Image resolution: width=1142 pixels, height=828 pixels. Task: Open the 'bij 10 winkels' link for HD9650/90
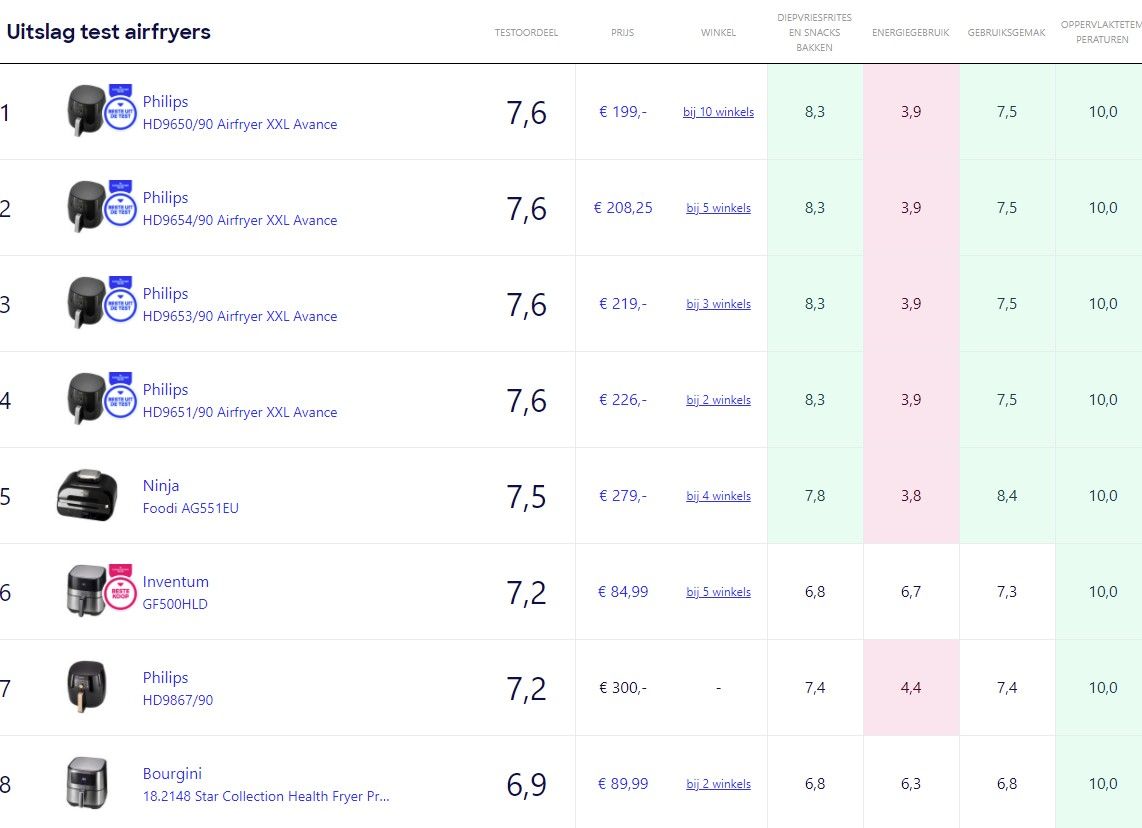point(718,112)
